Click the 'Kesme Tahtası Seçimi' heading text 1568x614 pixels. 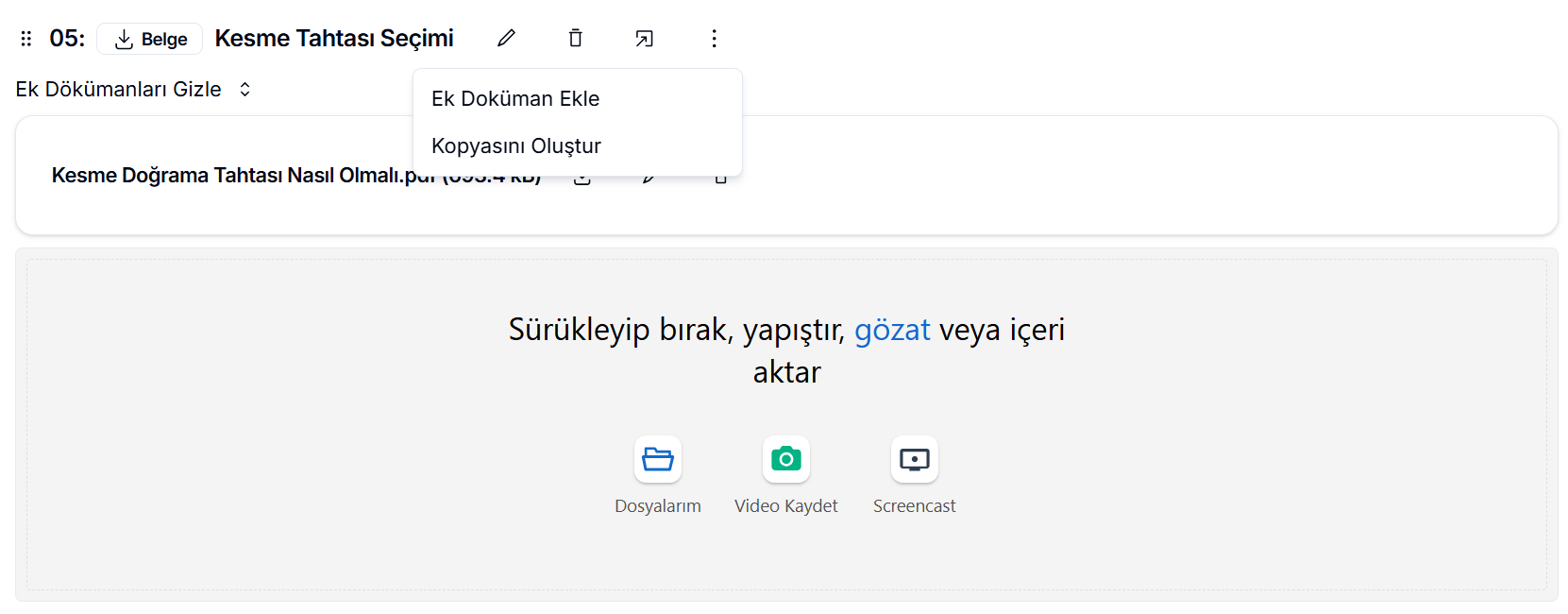pyautogui.click(x=334, y=38)
